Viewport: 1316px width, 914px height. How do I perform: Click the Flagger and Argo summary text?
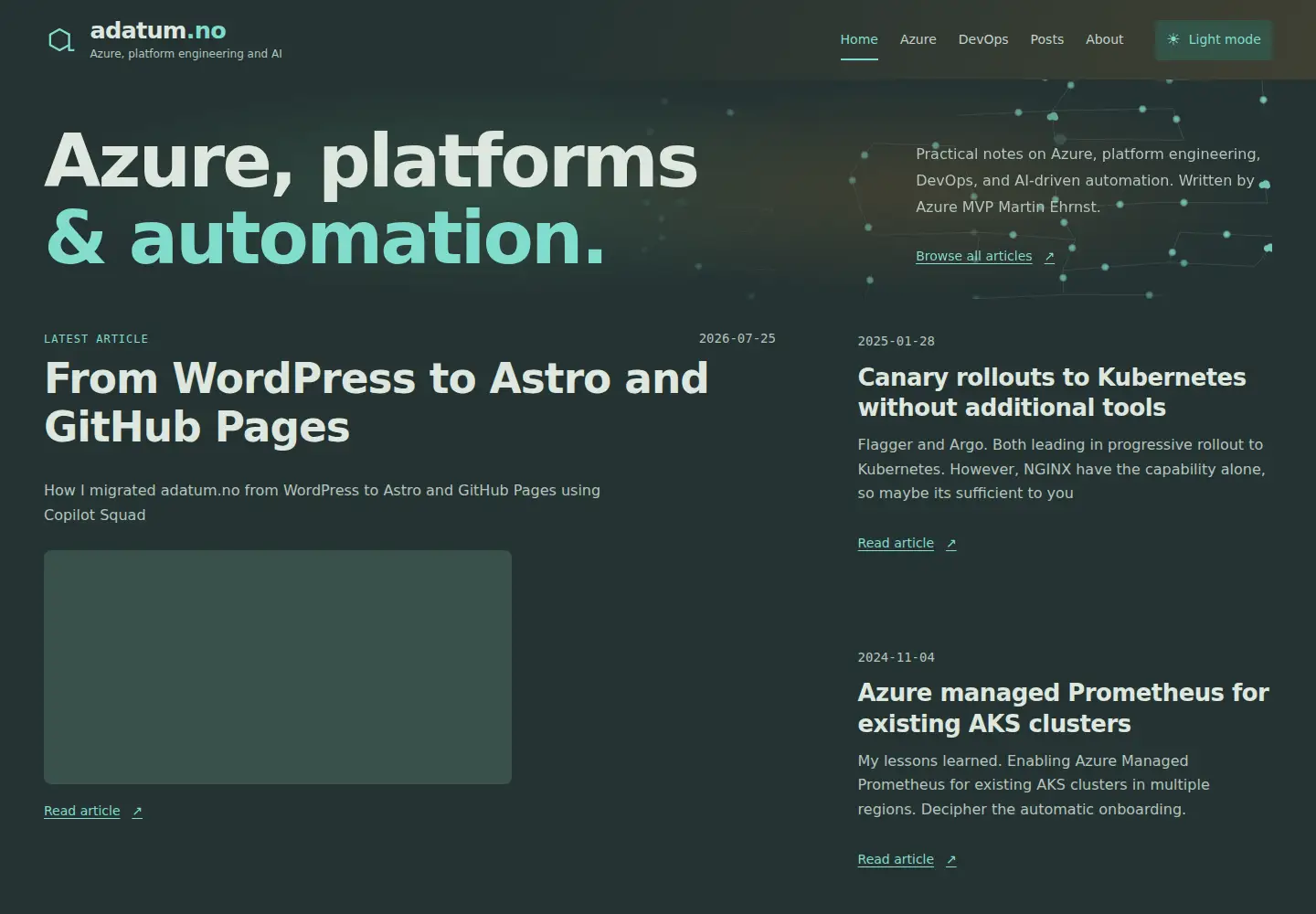tap(1061, 469)
